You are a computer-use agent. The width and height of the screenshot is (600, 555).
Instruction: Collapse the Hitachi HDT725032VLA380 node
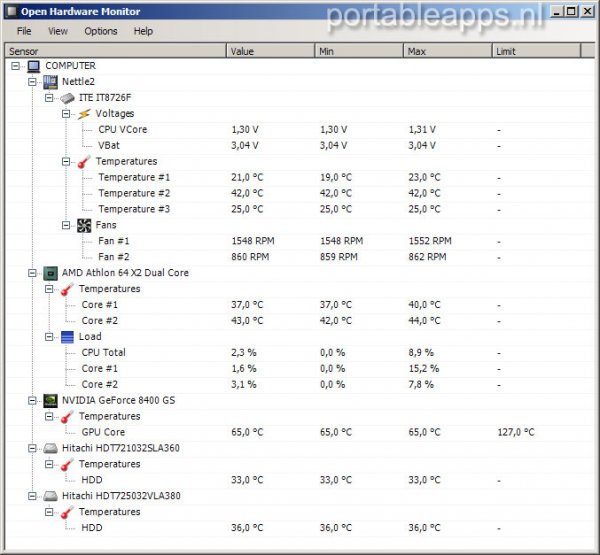(x=32, y=496)
